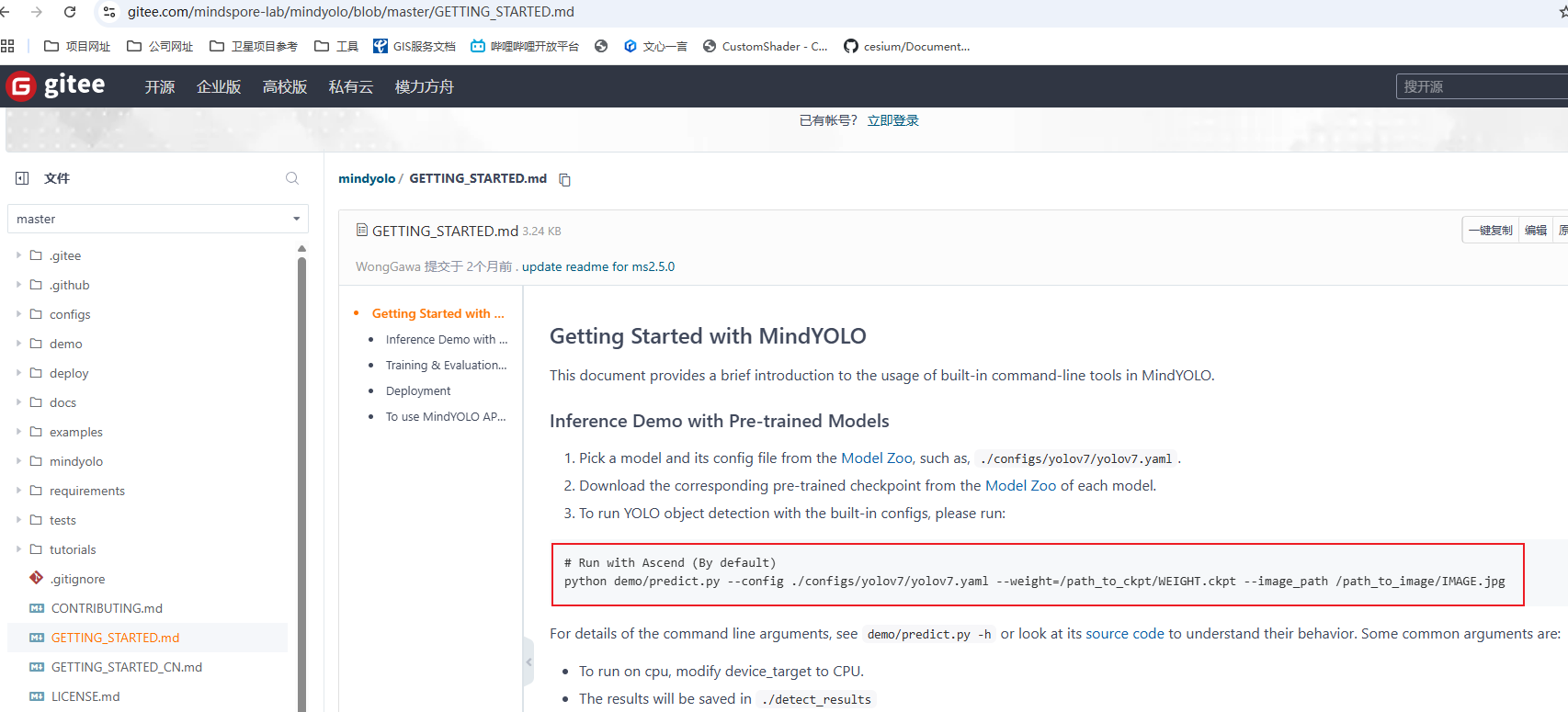Viewport: 1568px width, 712px height.
Task: Search files with magnifier icon
Action: tap(292, 178)
